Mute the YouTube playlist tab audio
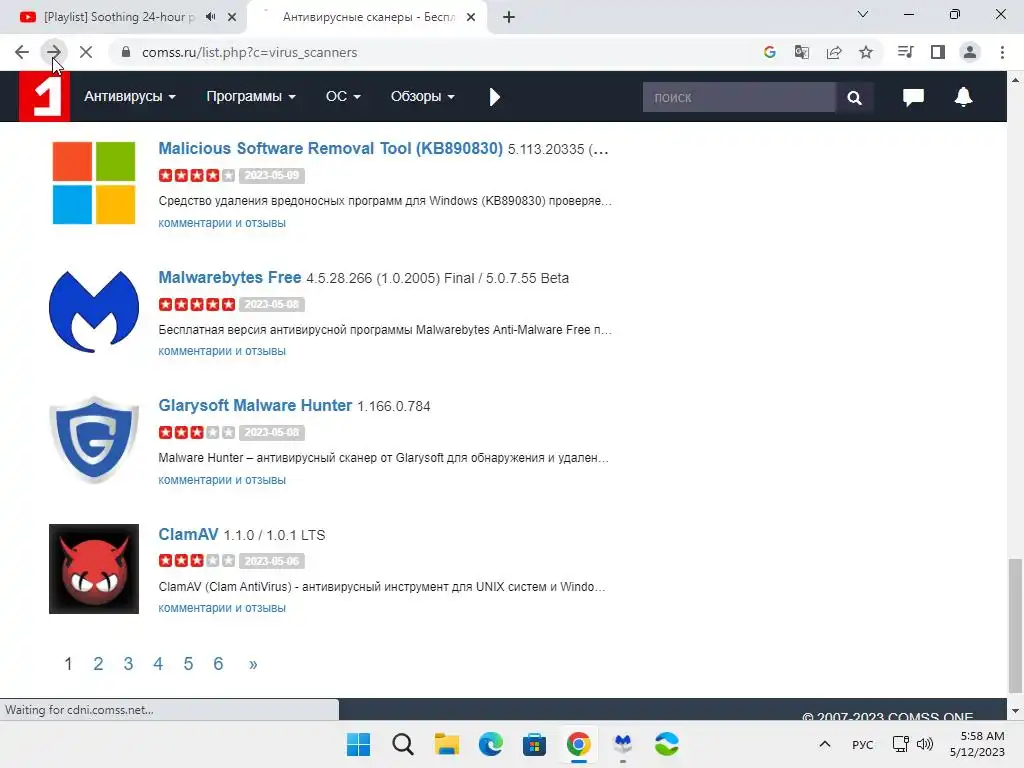The height and width of the screenshot is (768, 1024). [x=210, y=17]
